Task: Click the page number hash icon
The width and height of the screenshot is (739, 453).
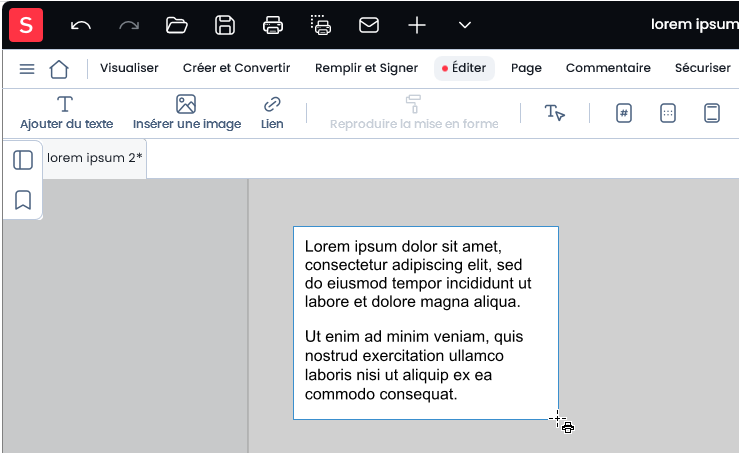Action: pos(624,113)
